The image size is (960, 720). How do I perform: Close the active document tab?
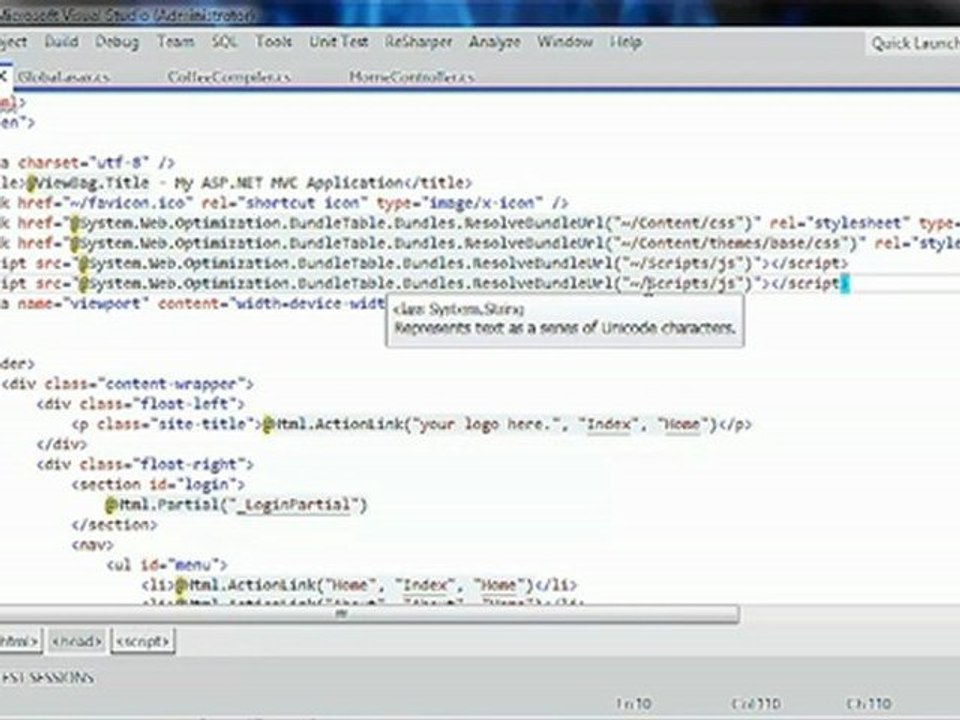(x=3, y=77)
